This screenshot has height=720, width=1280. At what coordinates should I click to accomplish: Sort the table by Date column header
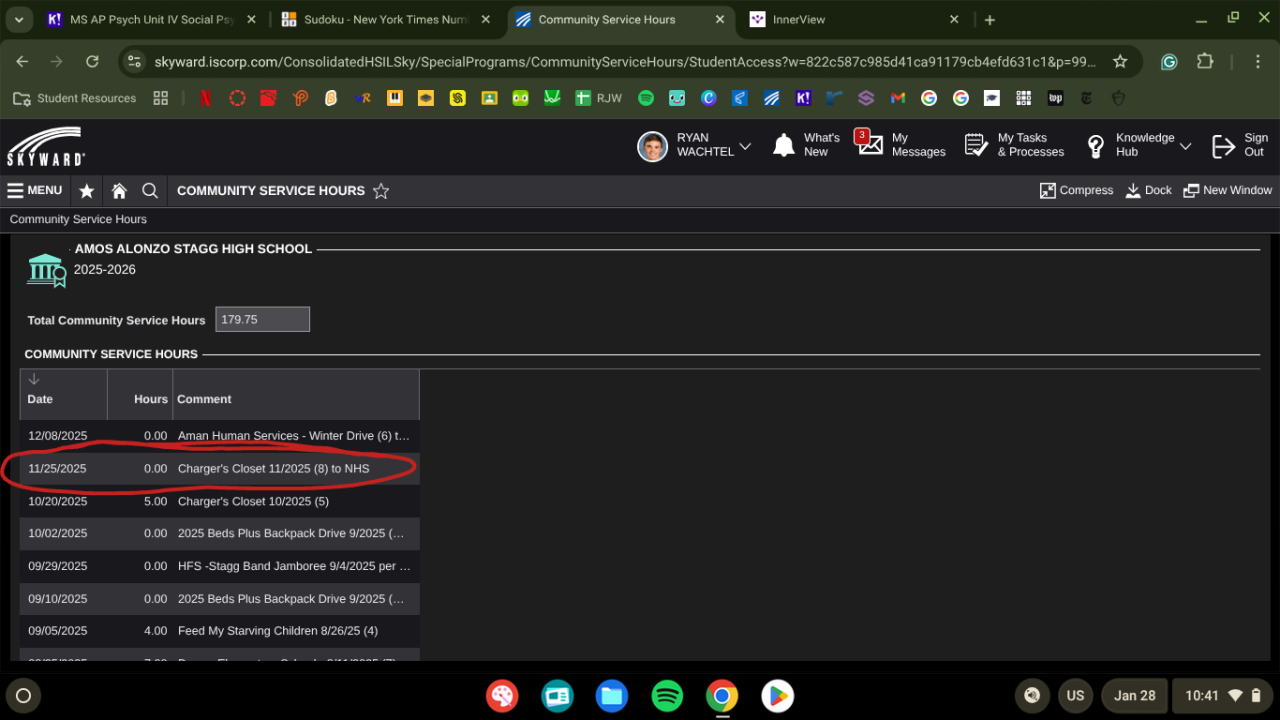coord(63,394)
